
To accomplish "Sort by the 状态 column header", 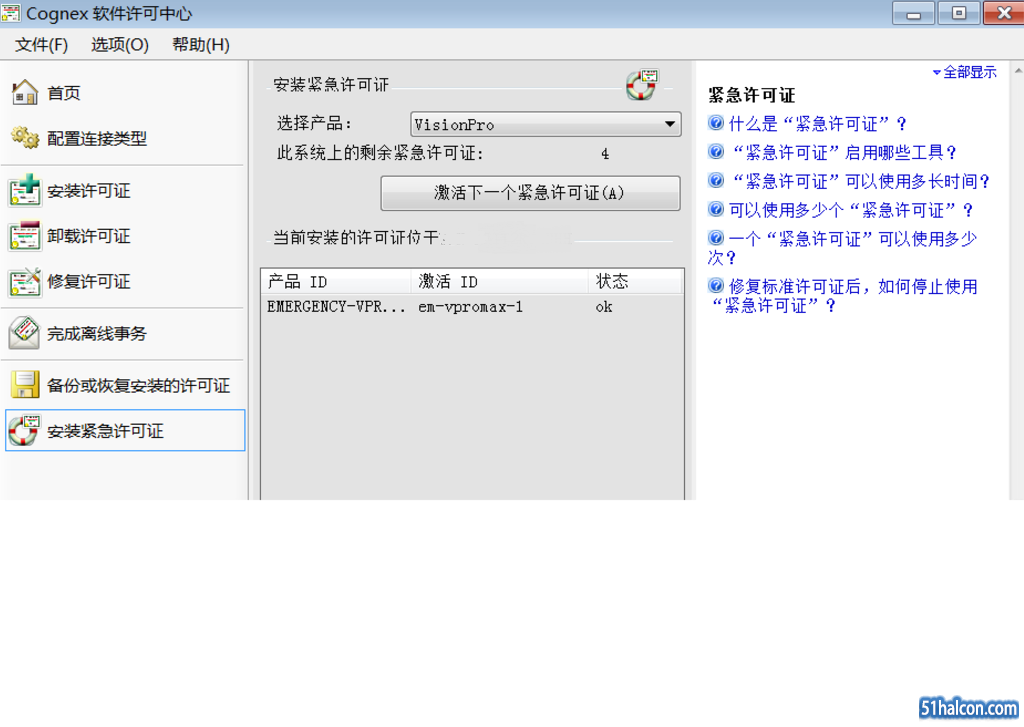I will click(635, 282).
